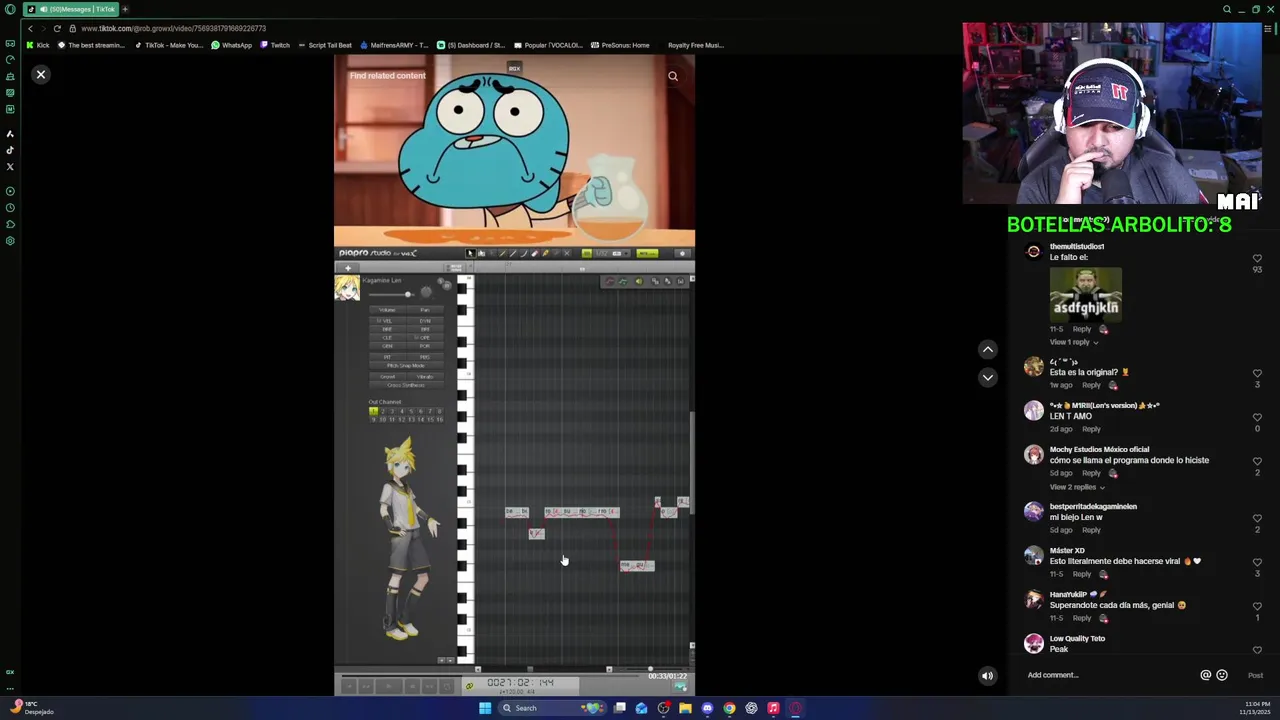Open the PreSonus: Home bookmark
Viewport: 1280px width, 720px height.
coord(620,45)
